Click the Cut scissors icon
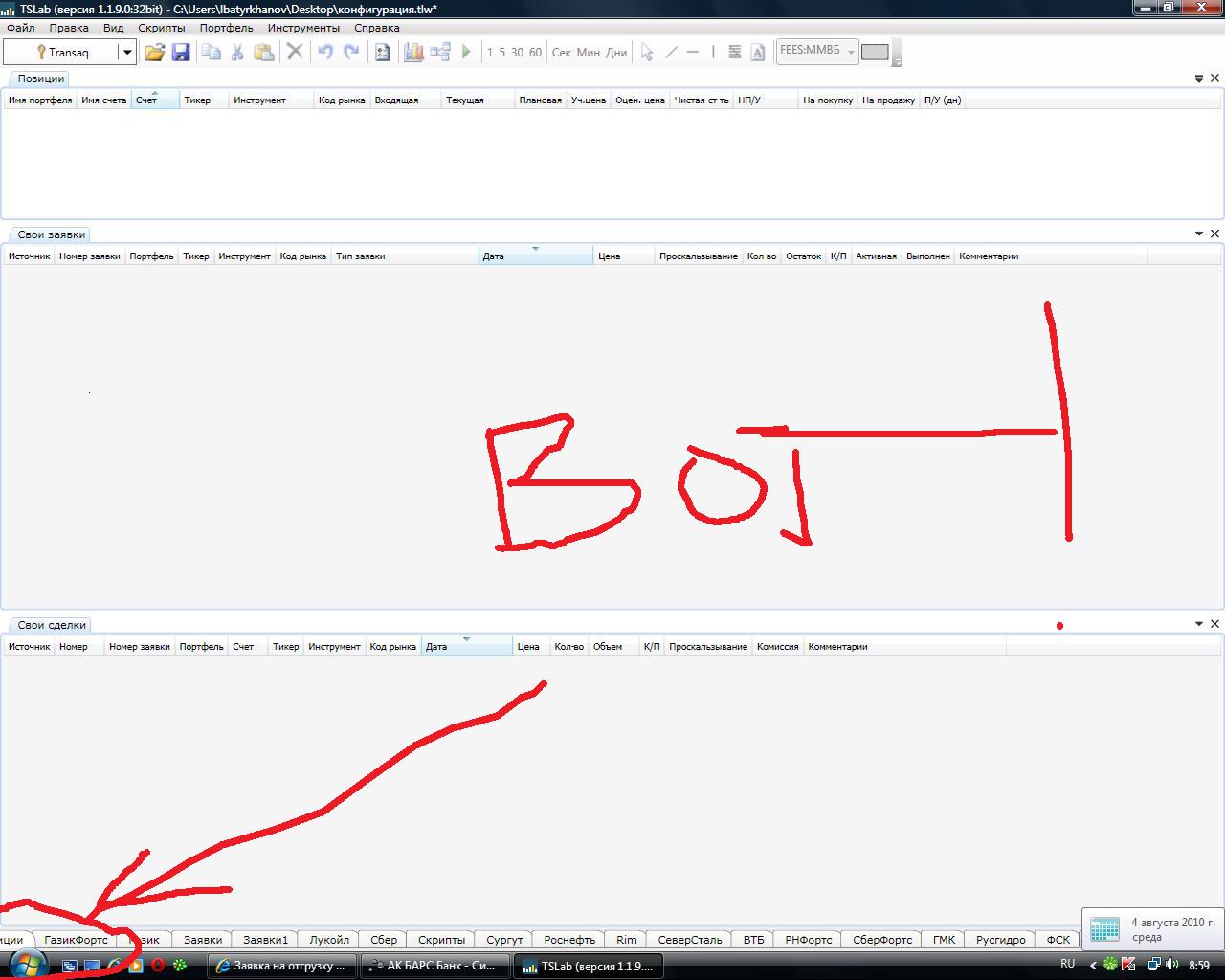 [237, 52]
